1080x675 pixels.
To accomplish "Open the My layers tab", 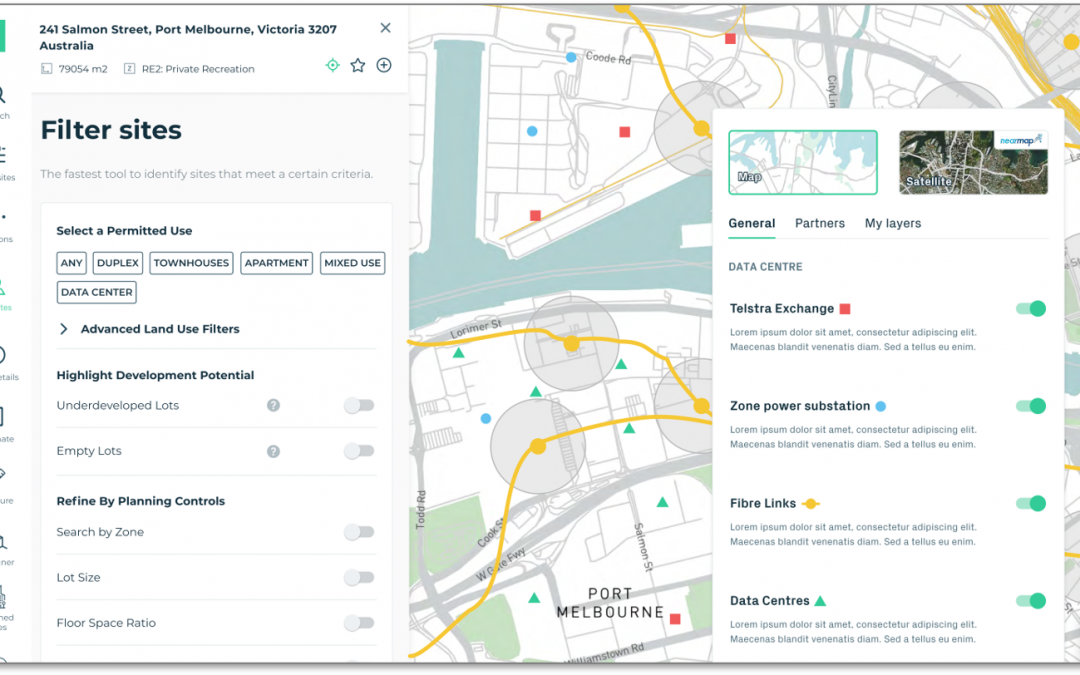I will point(892,223).
